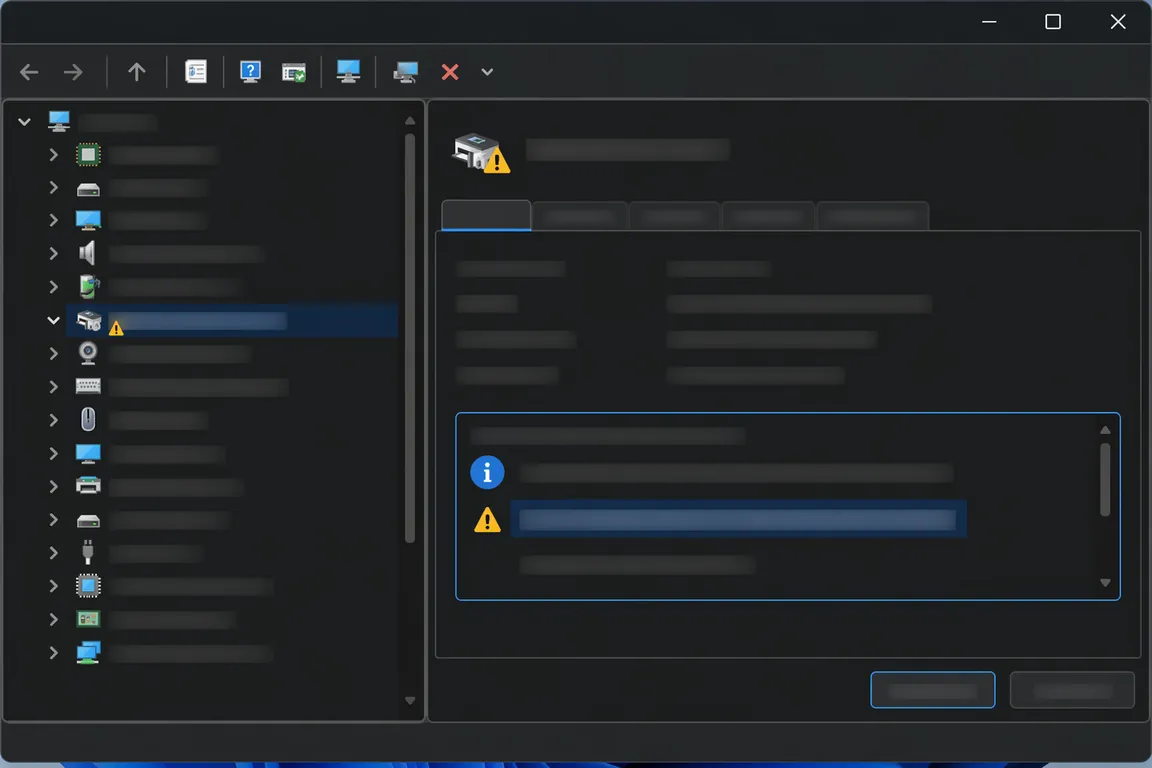Expand the USB plug category chevron

pos(53,552)
